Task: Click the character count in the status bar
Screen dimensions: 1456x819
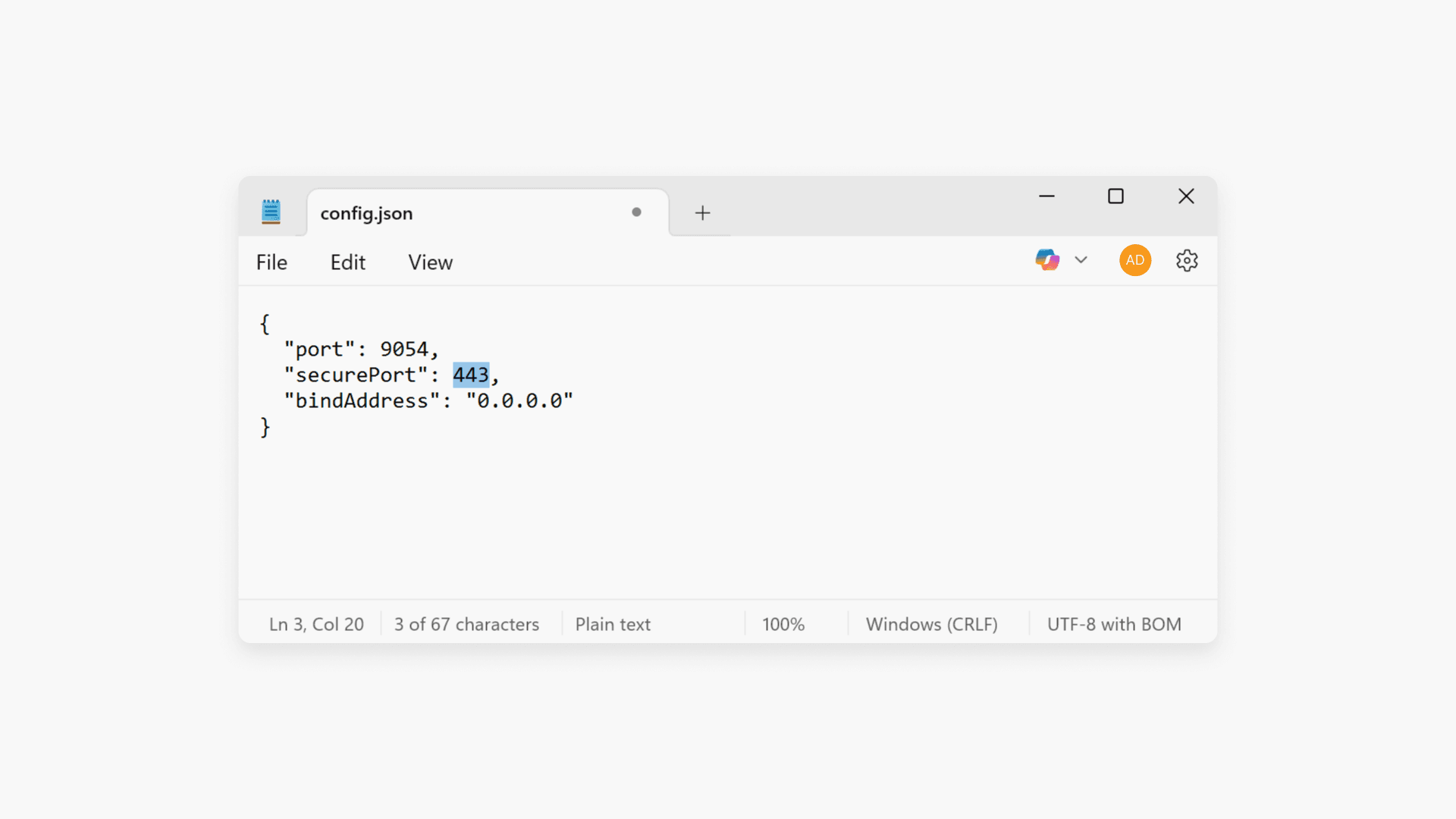Action: [x=466, y=623]
